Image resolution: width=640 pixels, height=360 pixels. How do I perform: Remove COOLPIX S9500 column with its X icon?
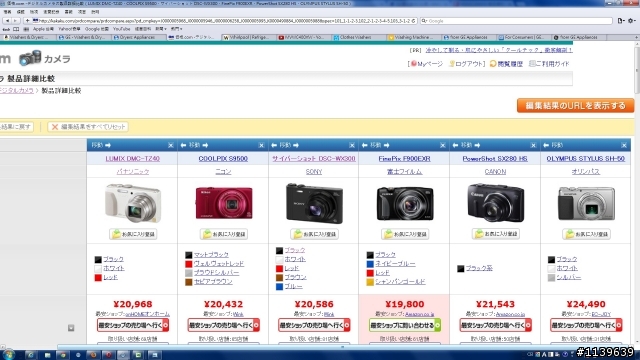[261, 145]
